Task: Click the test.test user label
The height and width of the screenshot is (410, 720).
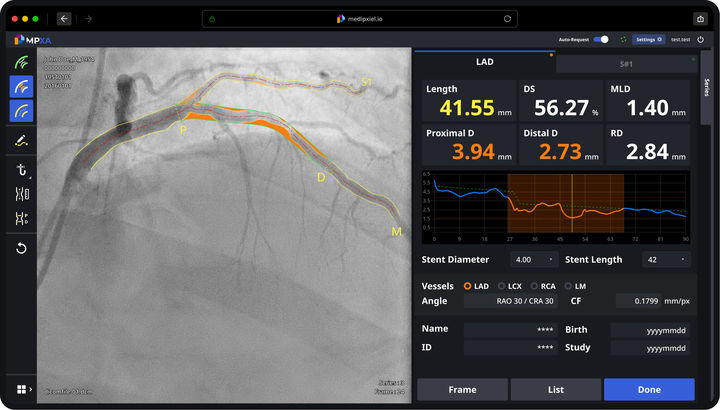Action: pyautogui.click(x=680, y=39)
